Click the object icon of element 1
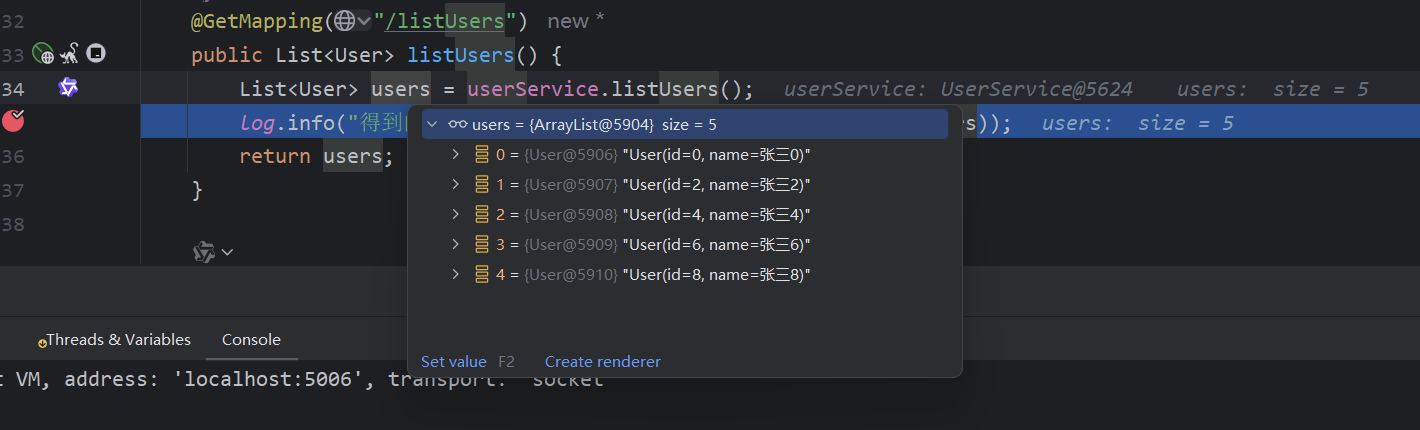Viewport: 1420px width, 430px height. tap(480, 184)
